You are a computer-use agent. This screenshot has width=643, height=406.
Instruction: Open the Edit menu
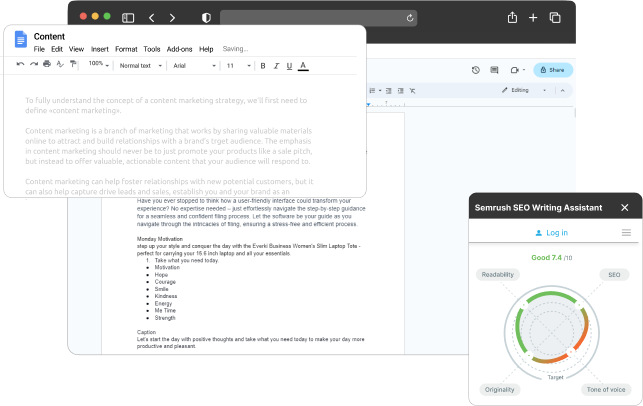(57, 49)
